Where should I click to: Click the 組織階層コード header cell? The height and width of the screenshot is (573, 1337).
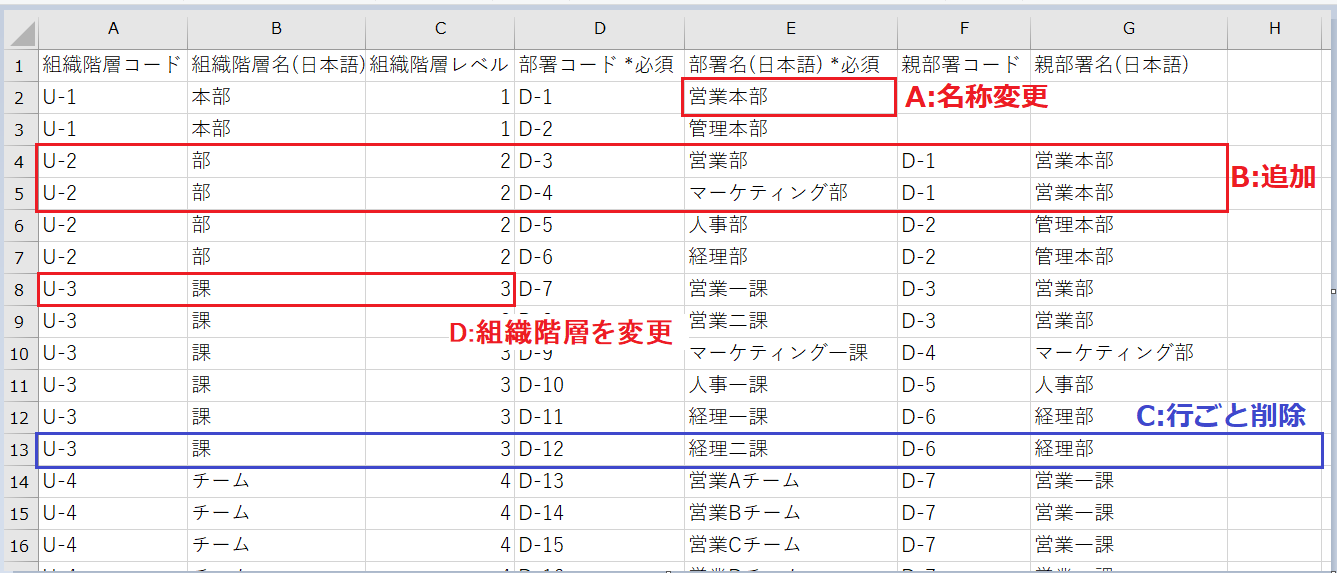(x=112, y=65)
